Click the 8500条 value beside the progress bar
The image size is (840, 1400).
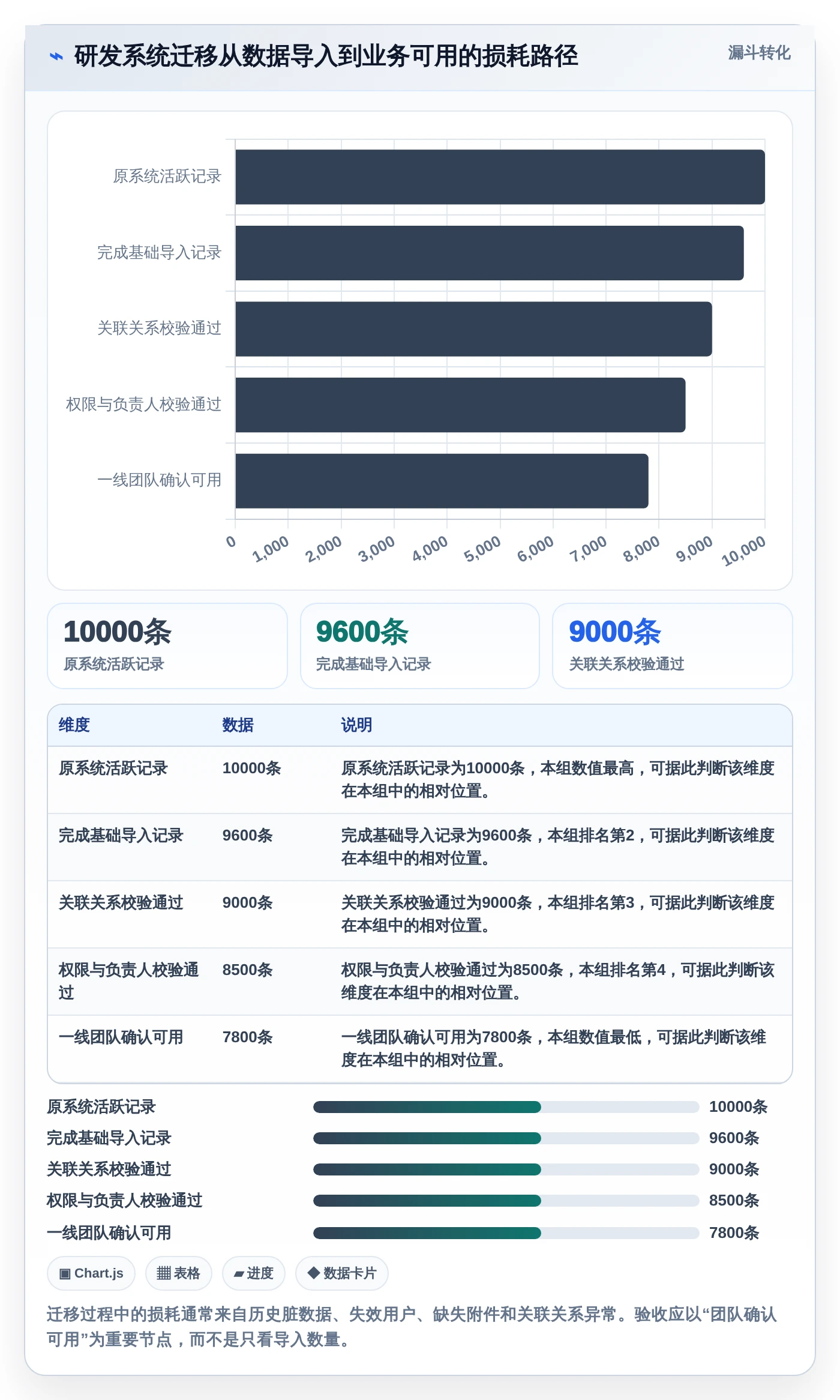(734, 1200)
